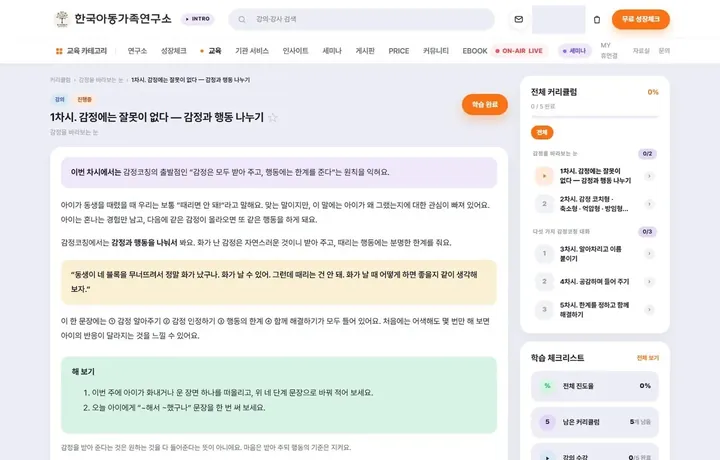Click the 학습 완료 button

[484, 104]
